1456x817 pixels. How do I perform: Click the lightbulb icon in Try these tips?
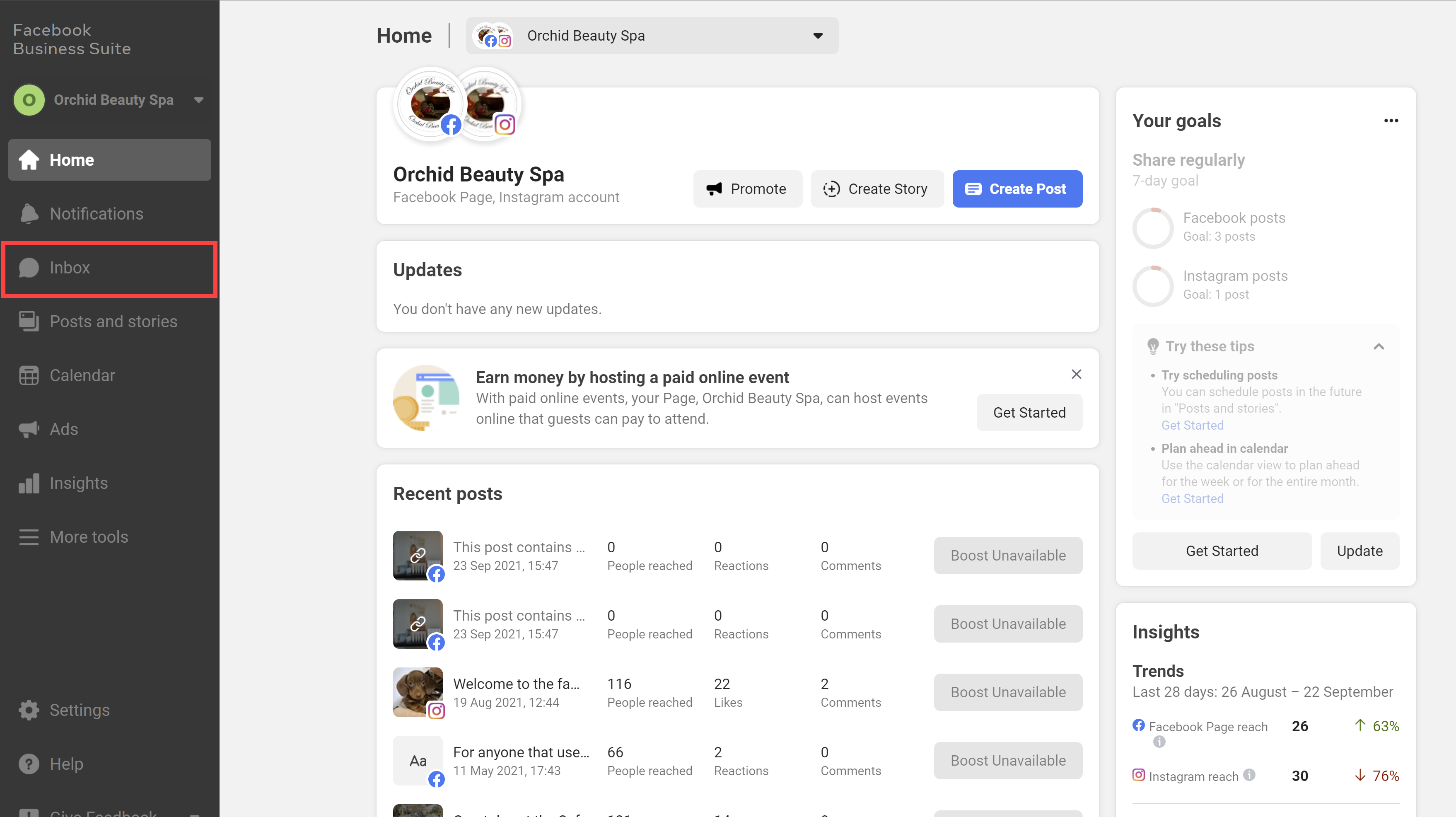coord(1153,346)
